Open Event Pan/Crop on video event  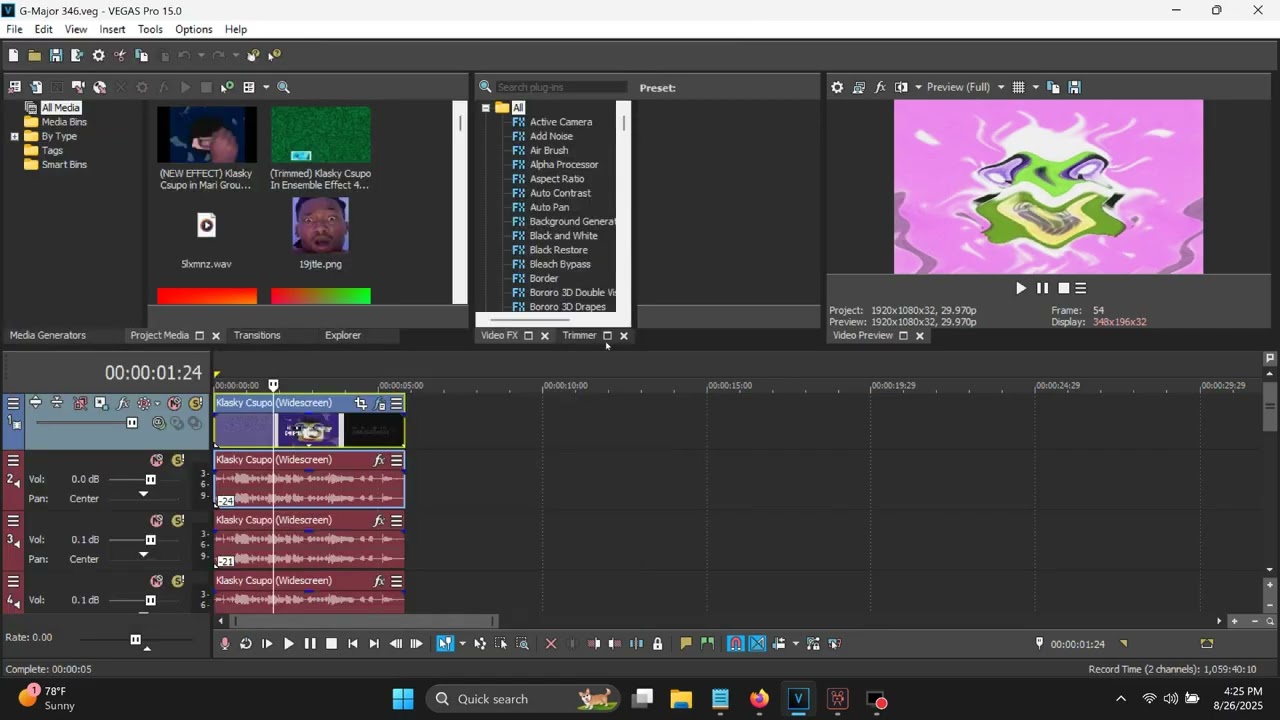[361, 404]
